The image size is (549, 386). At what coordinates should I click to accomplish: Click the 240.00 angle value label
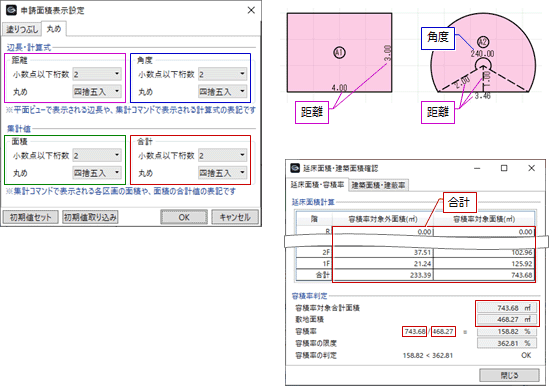[482, 54]
